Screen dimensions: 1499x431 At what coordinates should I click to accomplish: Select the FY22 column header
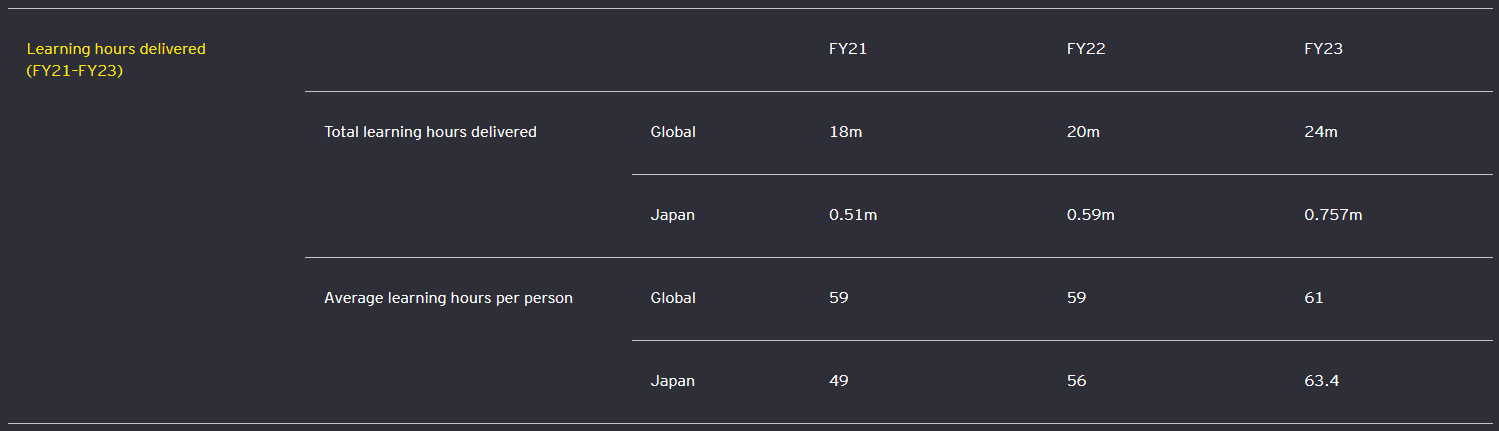(x=1086, y=49)
